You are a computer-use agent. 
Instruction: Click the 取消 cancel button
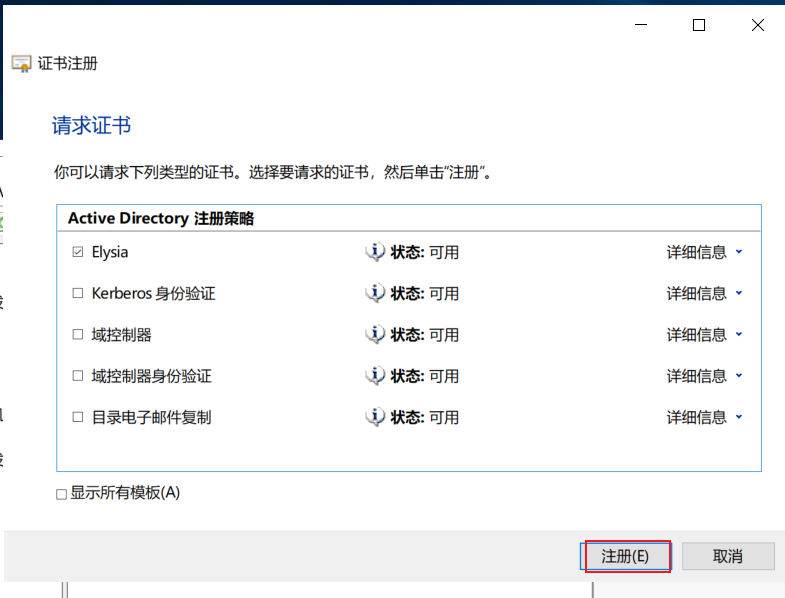pyautogui.click(x=728, y=556)
